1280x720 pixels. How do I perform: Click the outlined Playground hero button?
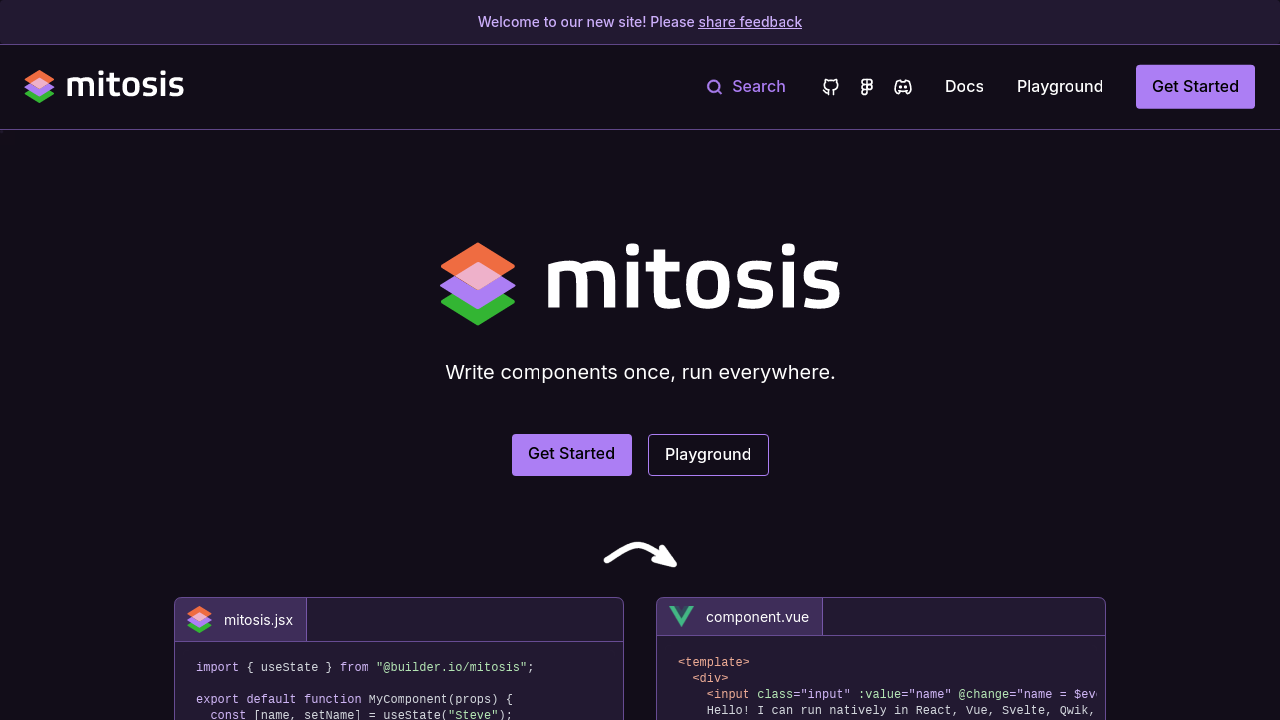(708, 455)
